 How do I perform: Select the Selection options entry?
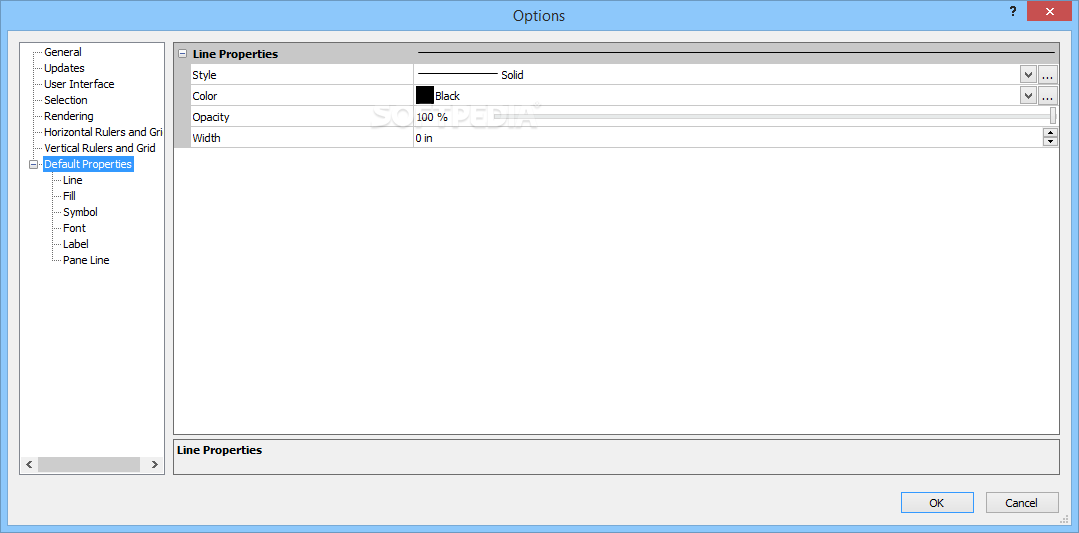[65, 100]
